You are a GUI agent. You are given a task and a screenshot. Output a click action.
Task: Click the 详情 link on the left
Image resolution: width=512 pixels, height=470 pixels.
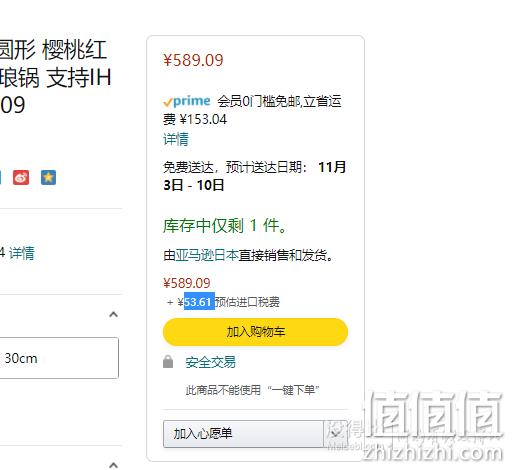coord(22,253)
